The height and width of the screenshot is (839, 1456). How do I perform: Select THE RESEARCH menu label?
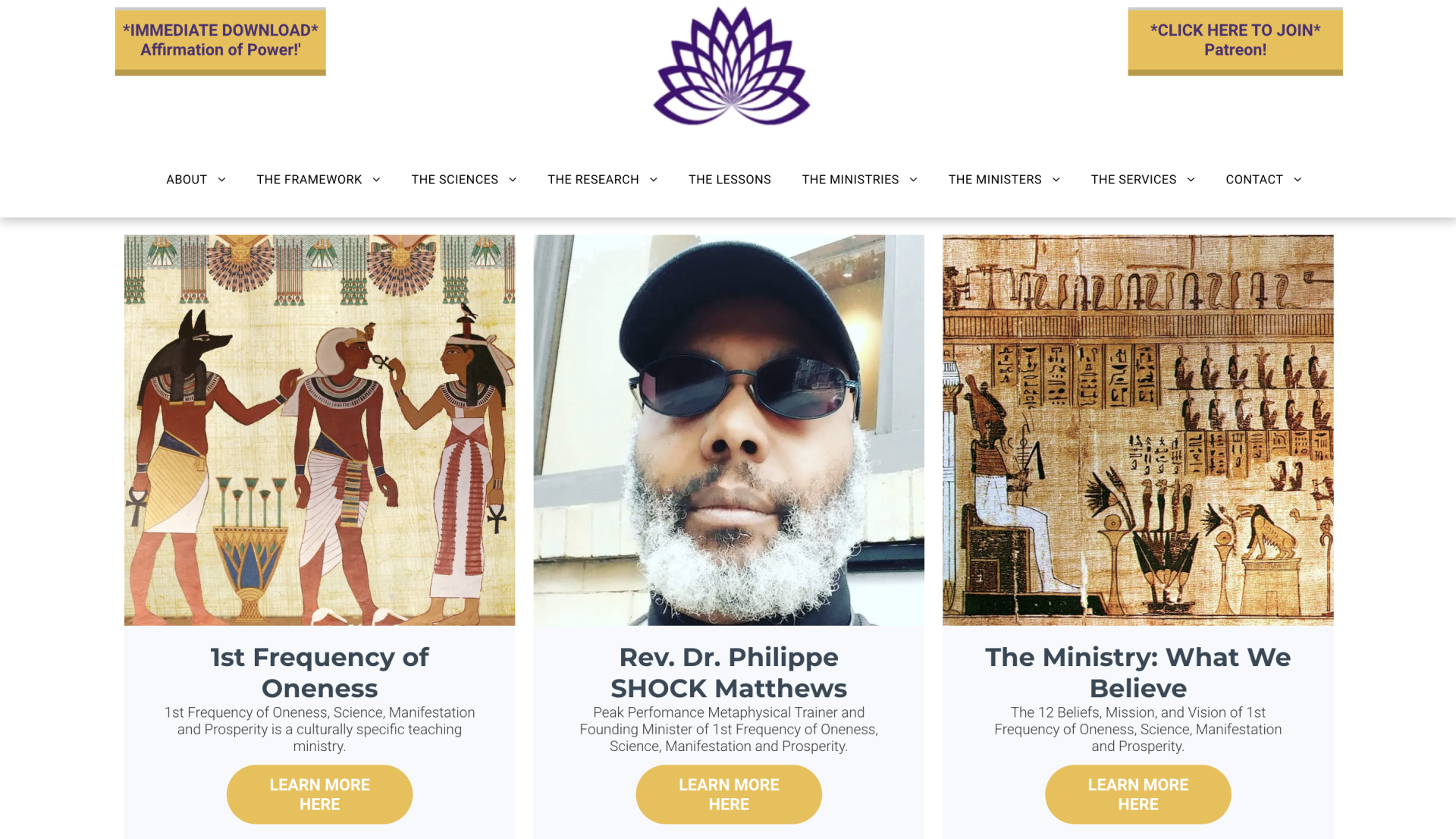(x=593, y=180)
